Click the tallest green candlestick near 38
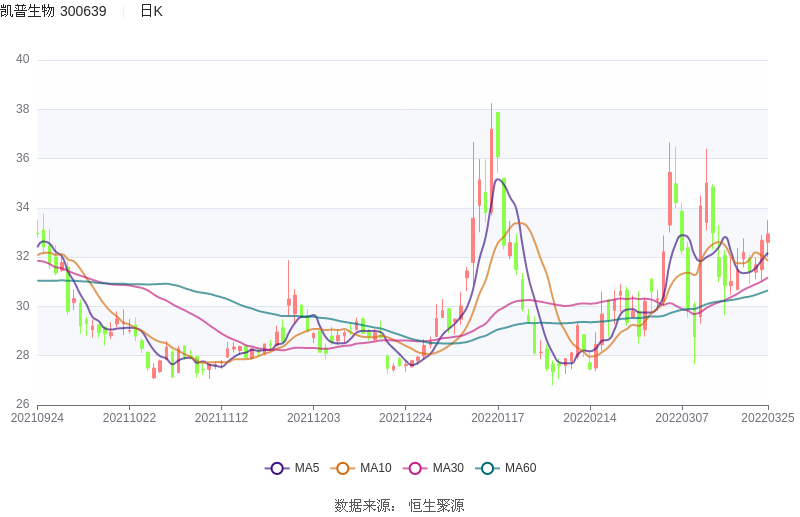The image size is (800, 517). pos(497,135)
